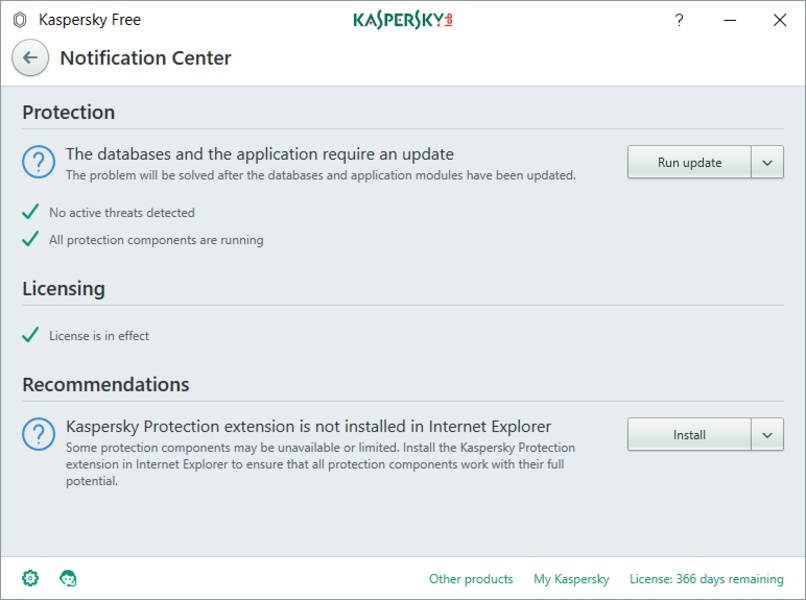Click the License is in effect checkmark
Image resolution: width=806 pixels, height=600 pixels.
coord(31,336)
